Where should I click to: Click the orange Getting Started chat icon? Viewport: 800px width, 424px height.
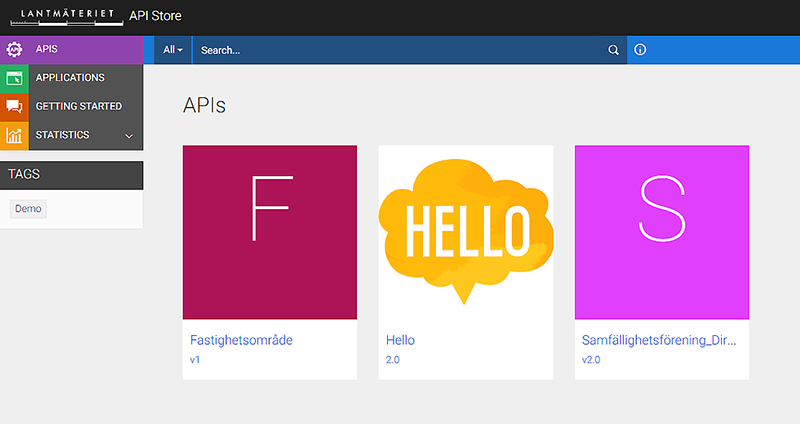point(14,107)
